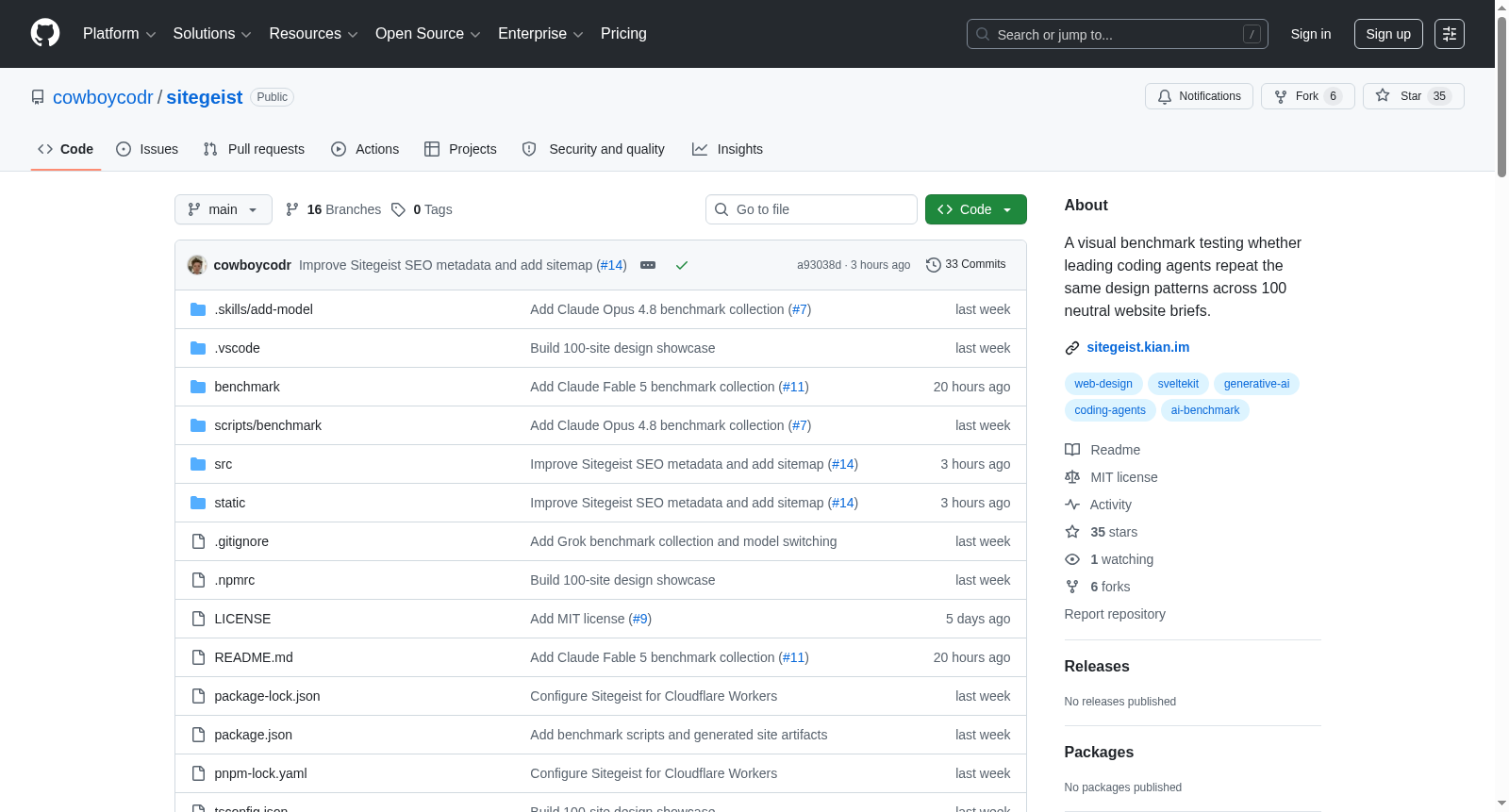Open the green Code dropdown button

tap(976, 209)
